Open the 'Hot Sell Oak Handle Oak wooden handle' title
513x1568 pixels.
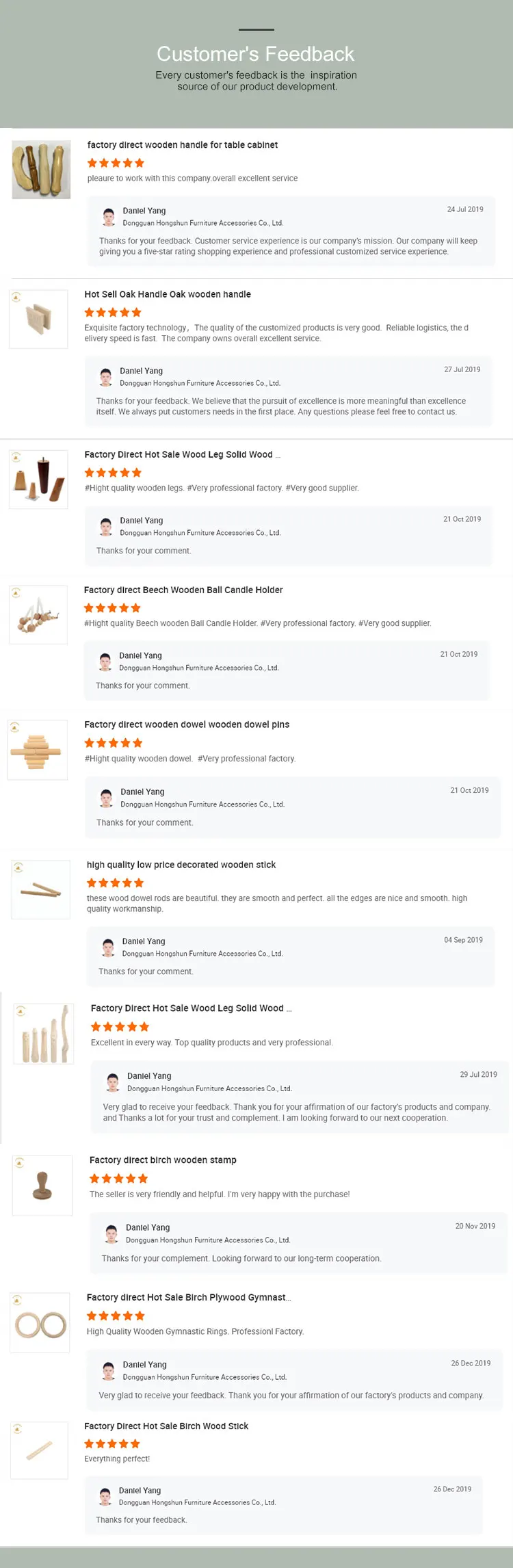point(168,294)
